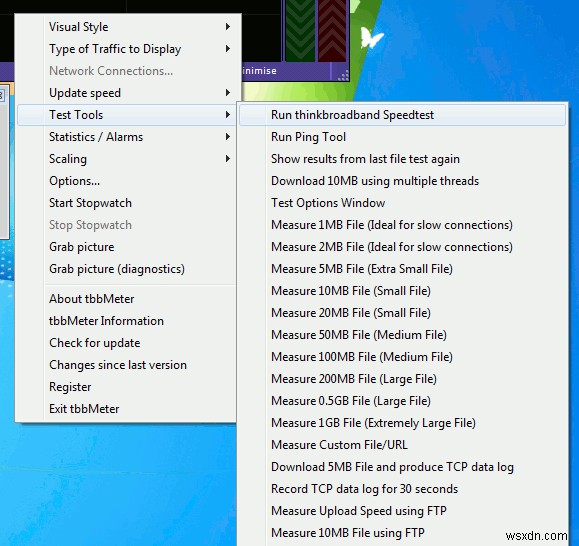
Task: Launch Run Ping Tool
Action: click(x=402, y=137)
